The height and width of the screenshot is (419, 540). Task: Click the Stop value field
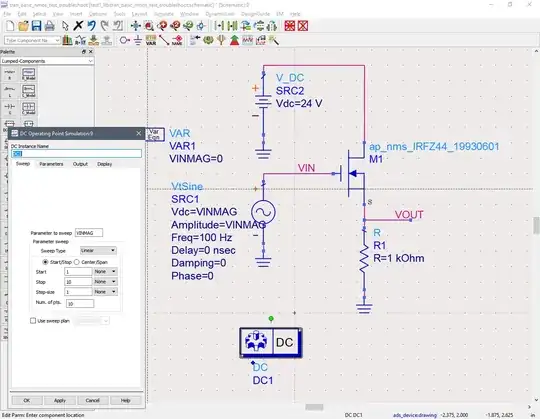click(x=78, y=282)
